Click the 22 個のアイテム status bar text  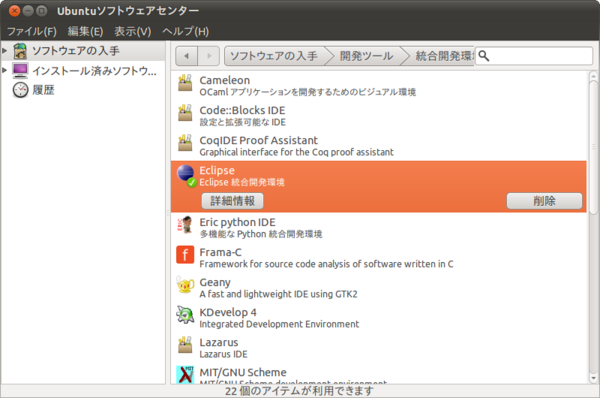tap(299, 391)
